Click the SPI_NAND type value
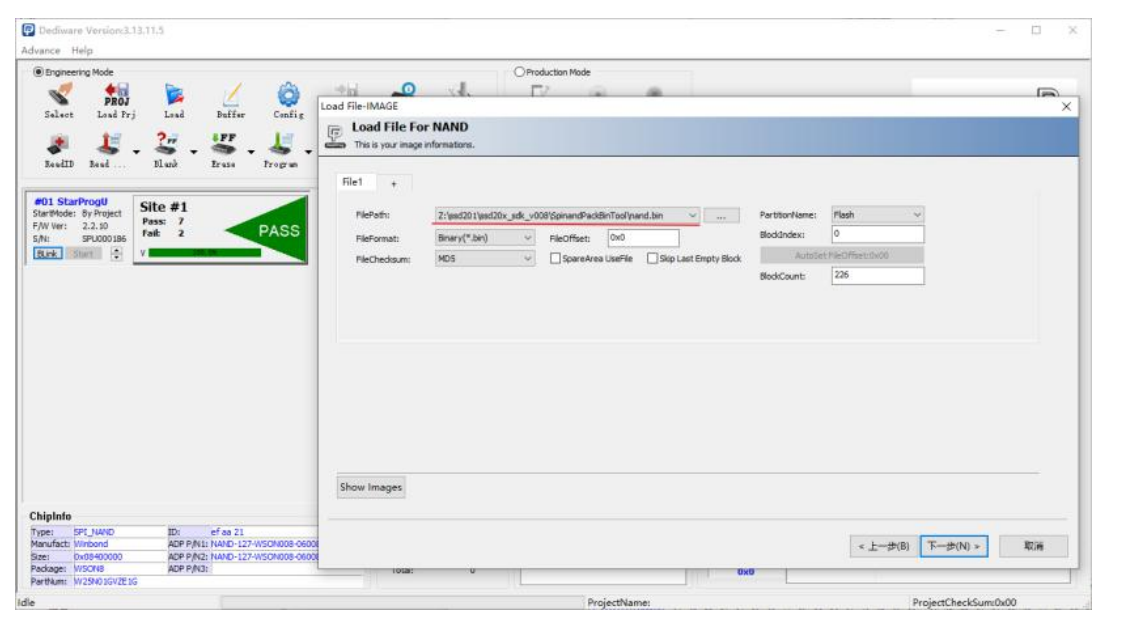Image resolution: width=1143 pixels, height=630 pixels. point(94,532)
